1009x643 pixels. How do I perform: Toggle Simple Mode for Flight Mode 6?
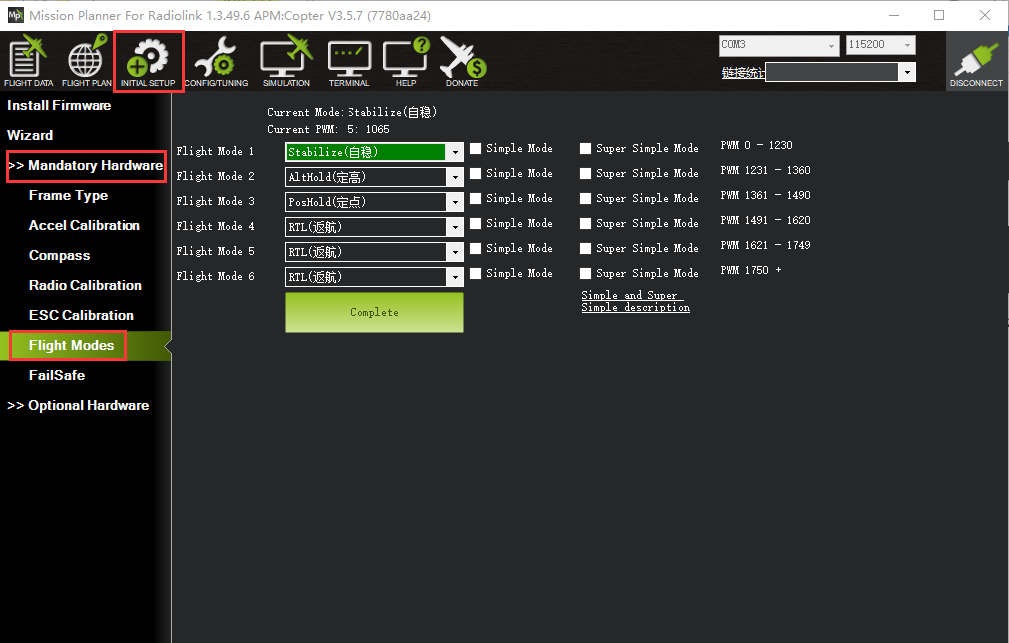pos(476,273)
